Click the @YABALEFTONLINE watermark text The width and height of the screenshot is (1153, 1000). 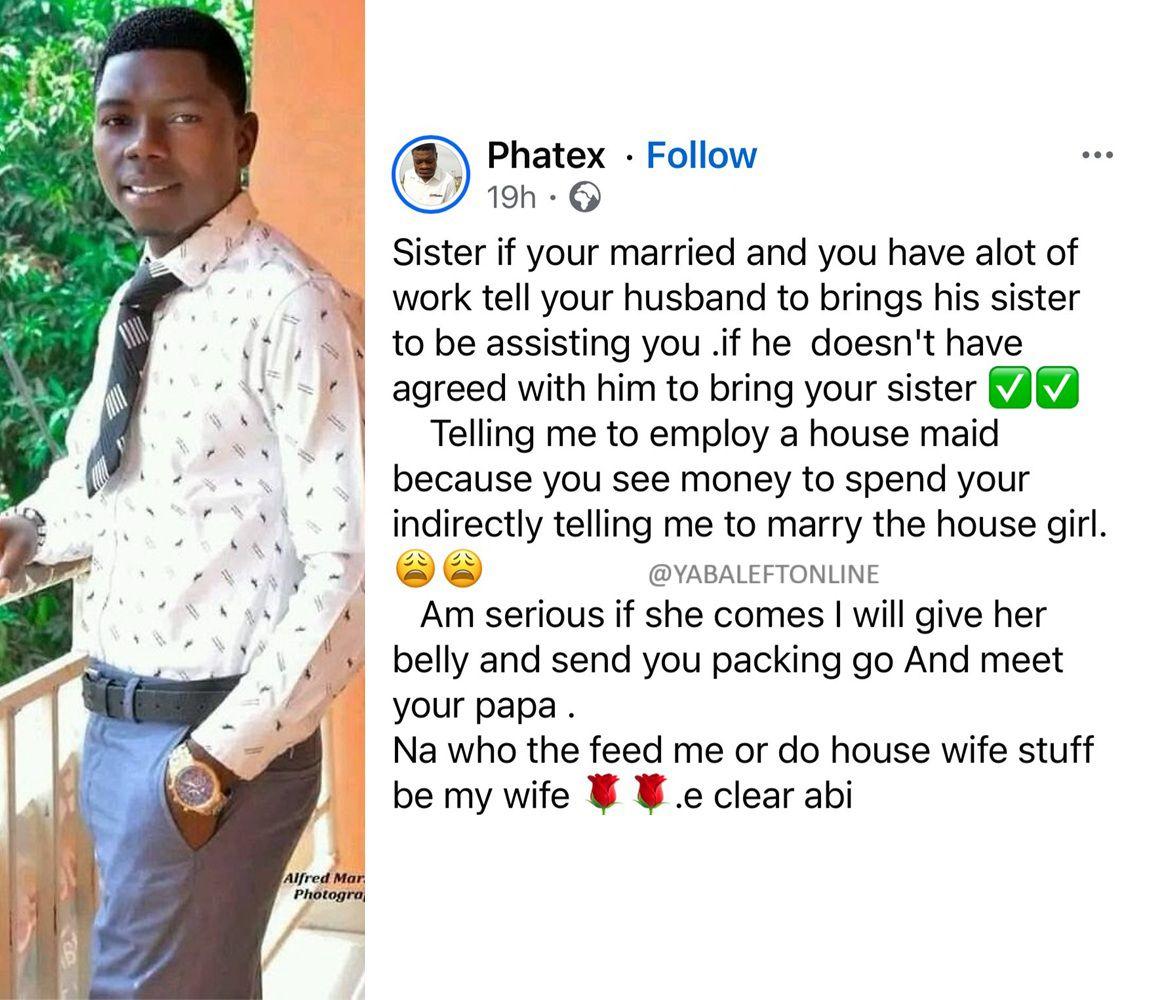pyautogui.click(x=763, y=574)
